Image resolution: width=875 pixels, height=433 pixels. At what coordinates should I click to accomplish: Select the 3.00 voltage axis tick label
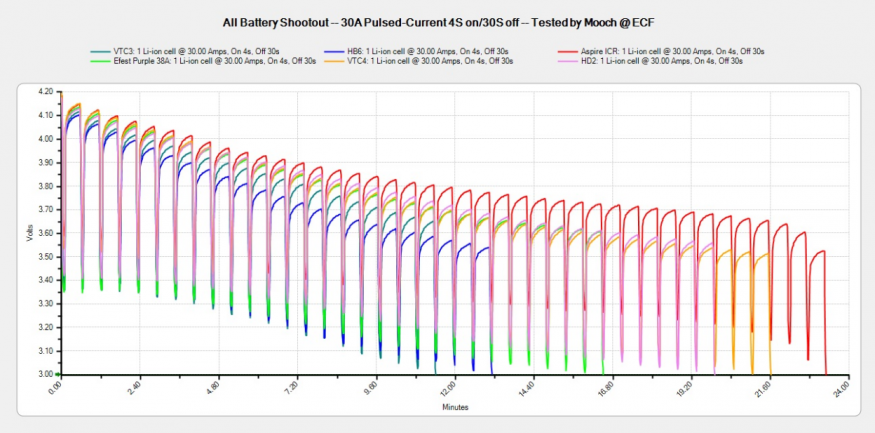click(44, 374)
